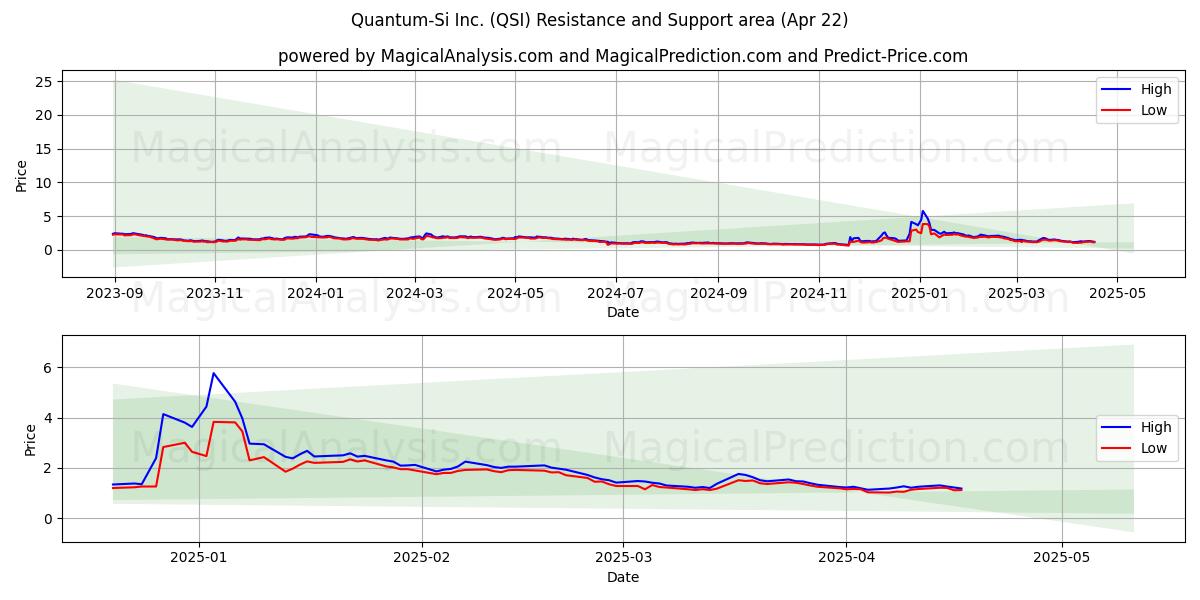Image resolution: width=1200 pixels, height=600 pixels.
Task: Click the '2025-04' x-axis label on the bottom chart
Action: pos(846,559)
